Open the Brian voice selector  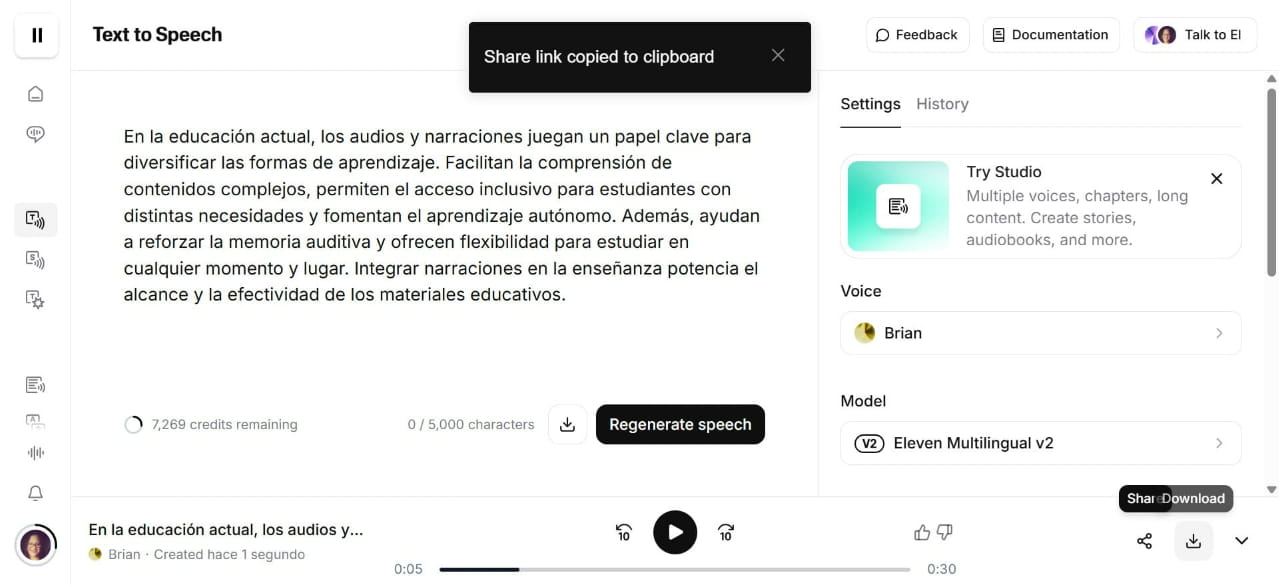(x=1040, y=332)
